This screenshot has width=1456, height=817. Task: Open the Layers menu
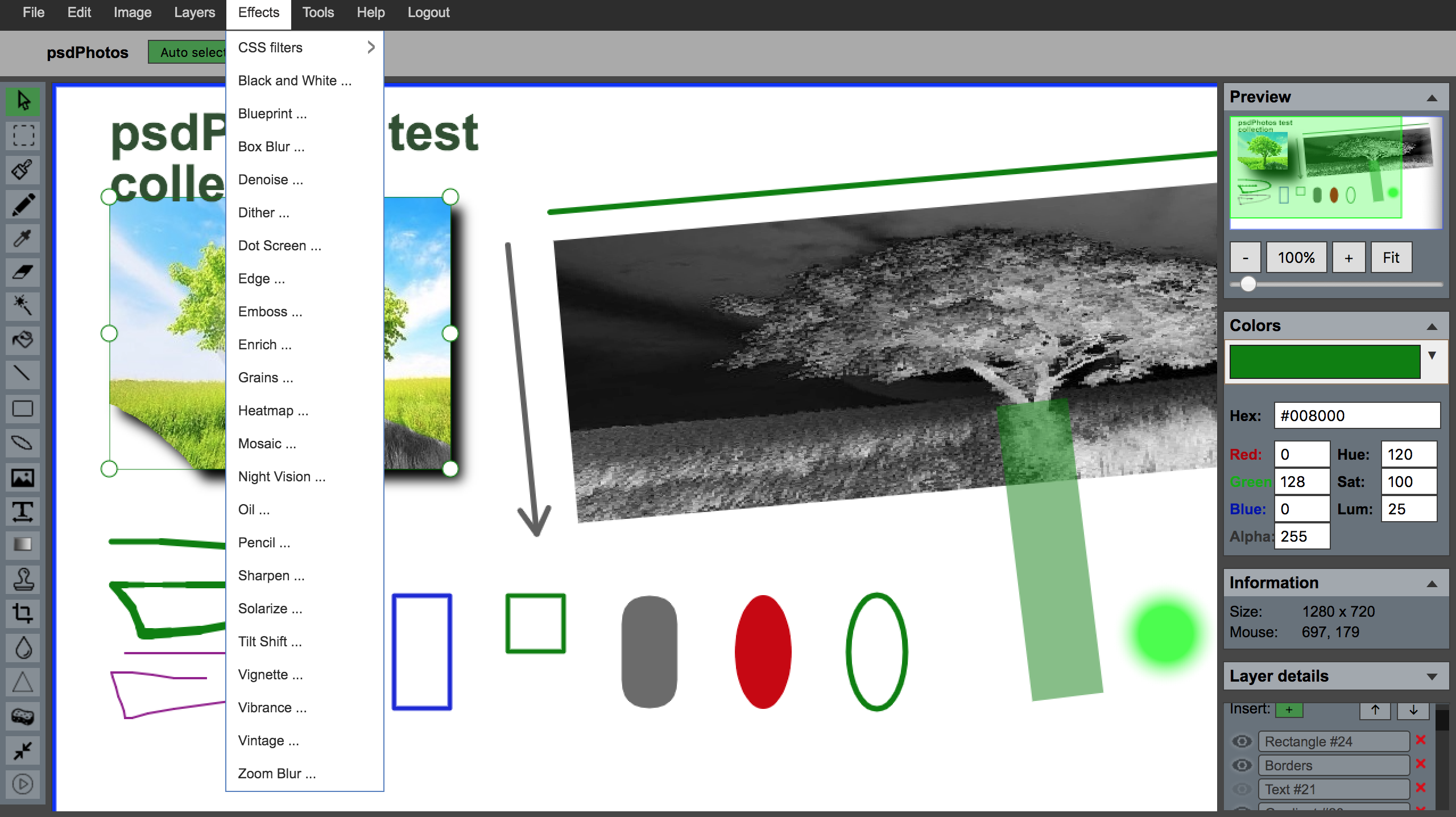pyautogui.click(x=195, y=13)
